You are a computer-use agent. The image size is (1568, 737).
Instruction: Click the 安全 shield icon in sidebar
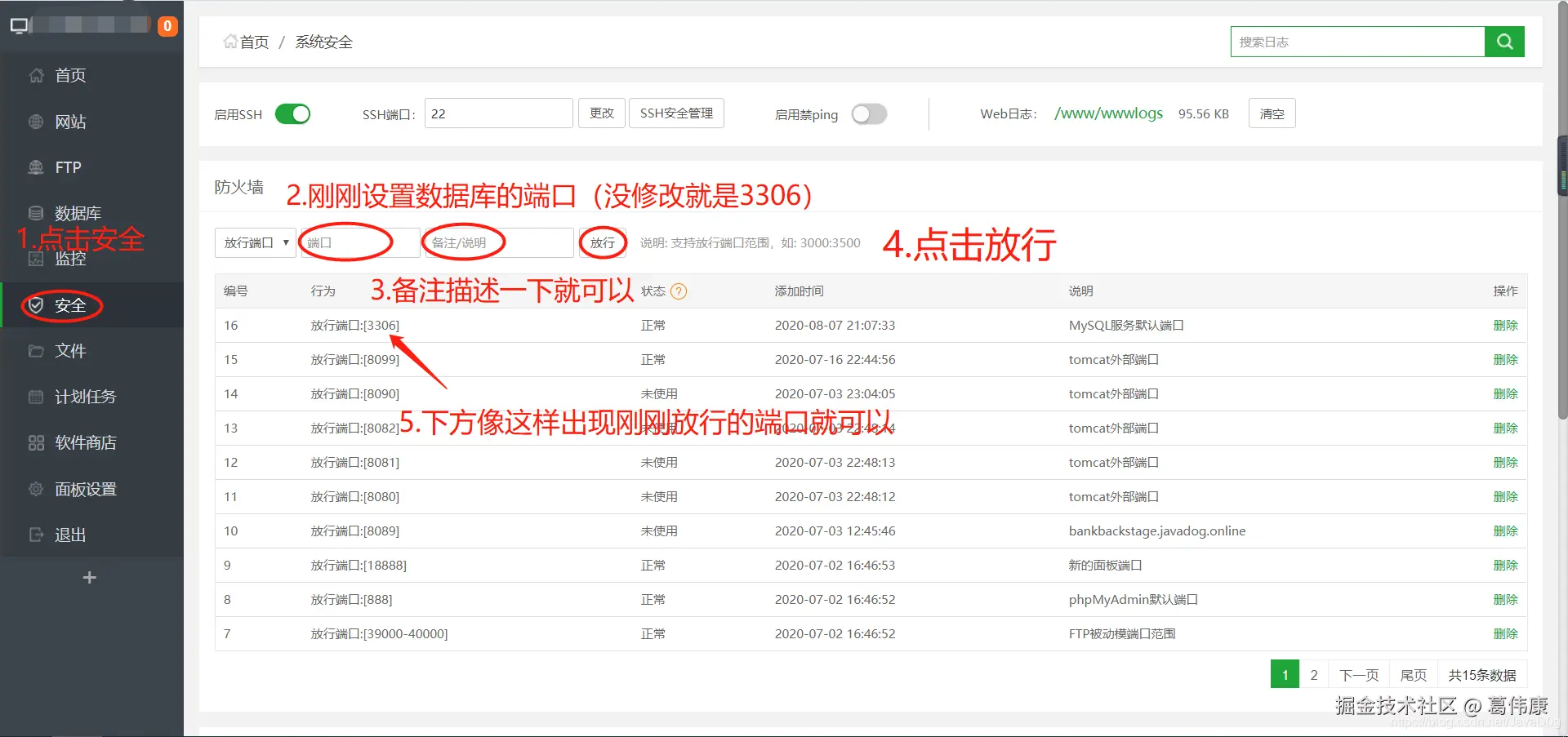tap(36, 305)
